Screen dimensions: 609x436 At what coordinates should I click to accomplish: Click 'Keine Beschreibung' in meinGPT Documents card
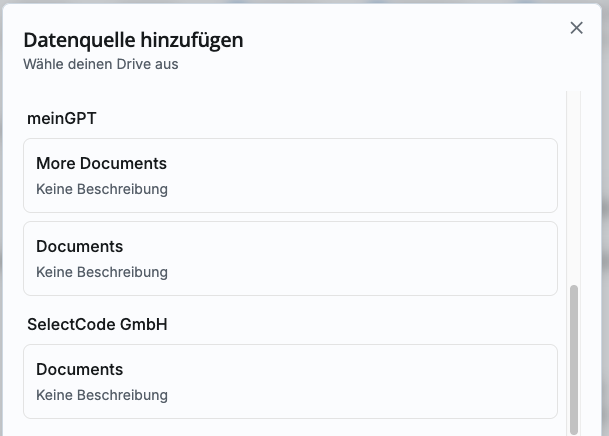pos(102,272)
